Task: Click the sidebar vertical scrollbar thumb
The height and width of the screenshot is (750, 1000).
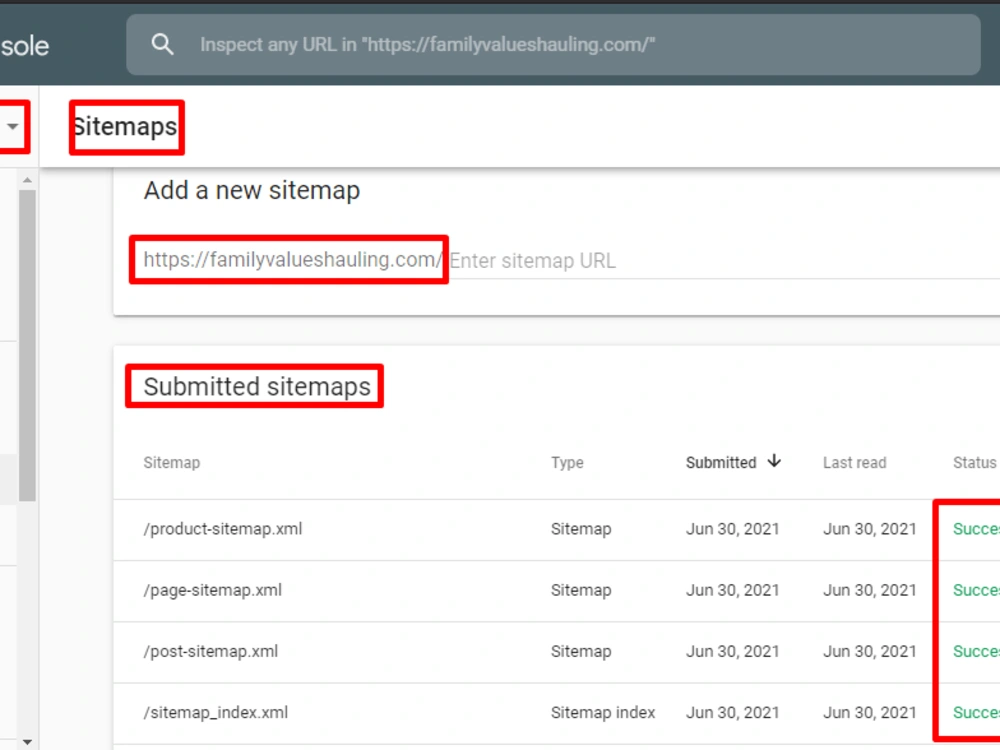Action: coord(27,345)
